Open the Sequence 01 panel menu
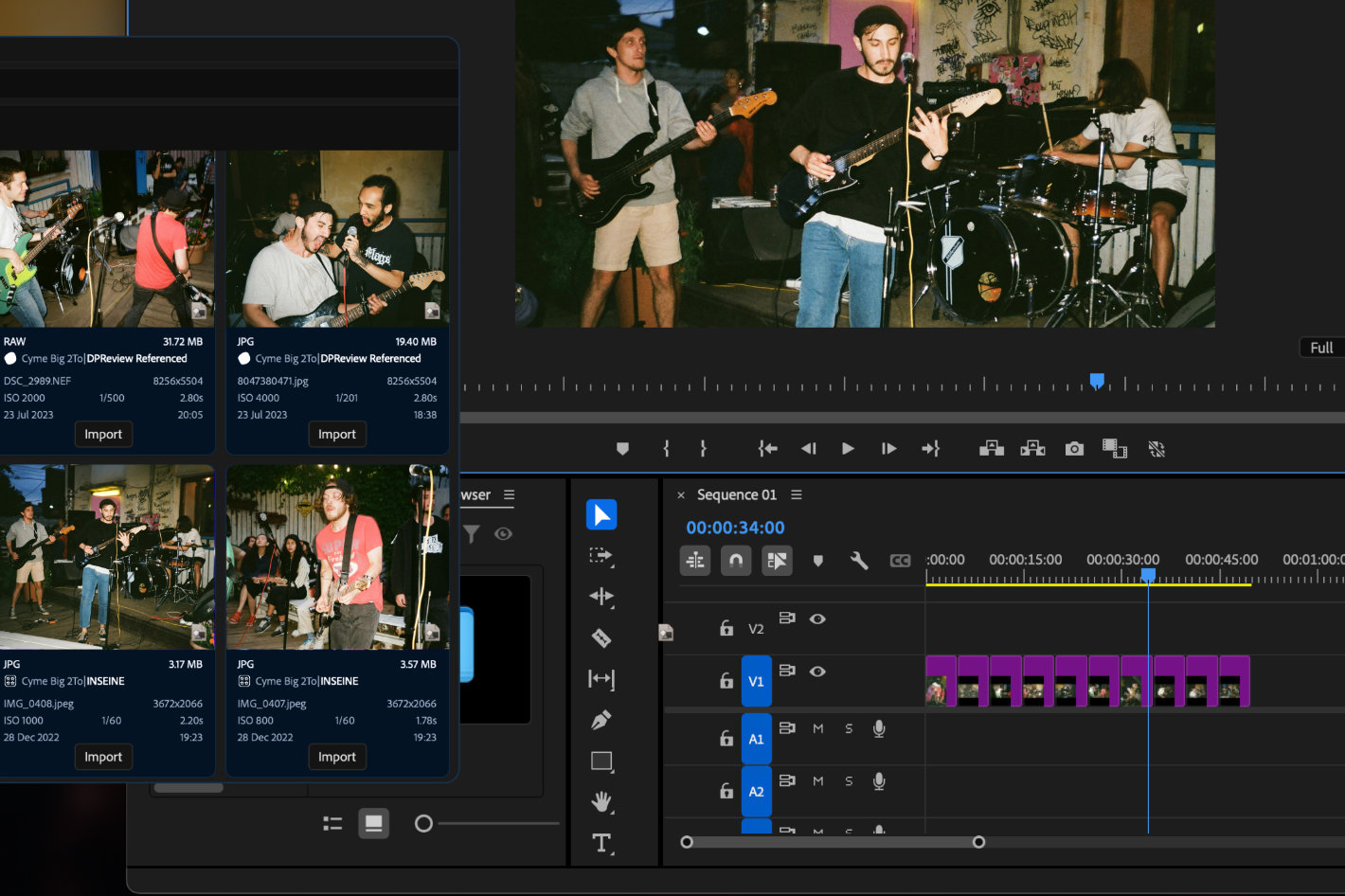 click(797, 494)
